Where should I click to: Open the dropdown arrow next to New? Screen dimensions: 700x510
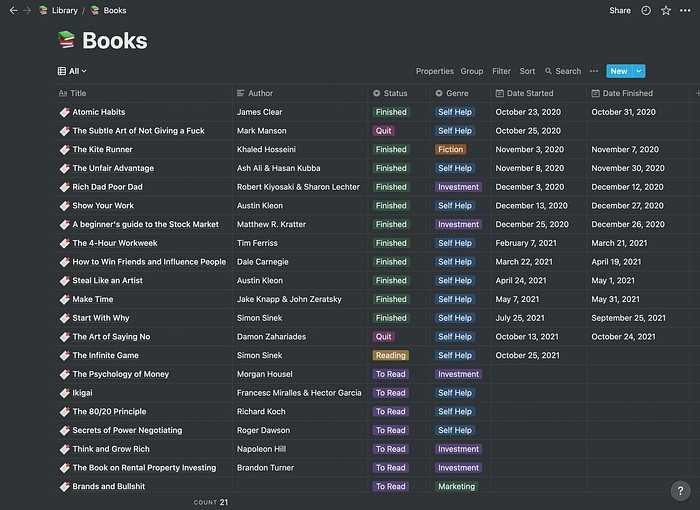pos(640,71)
